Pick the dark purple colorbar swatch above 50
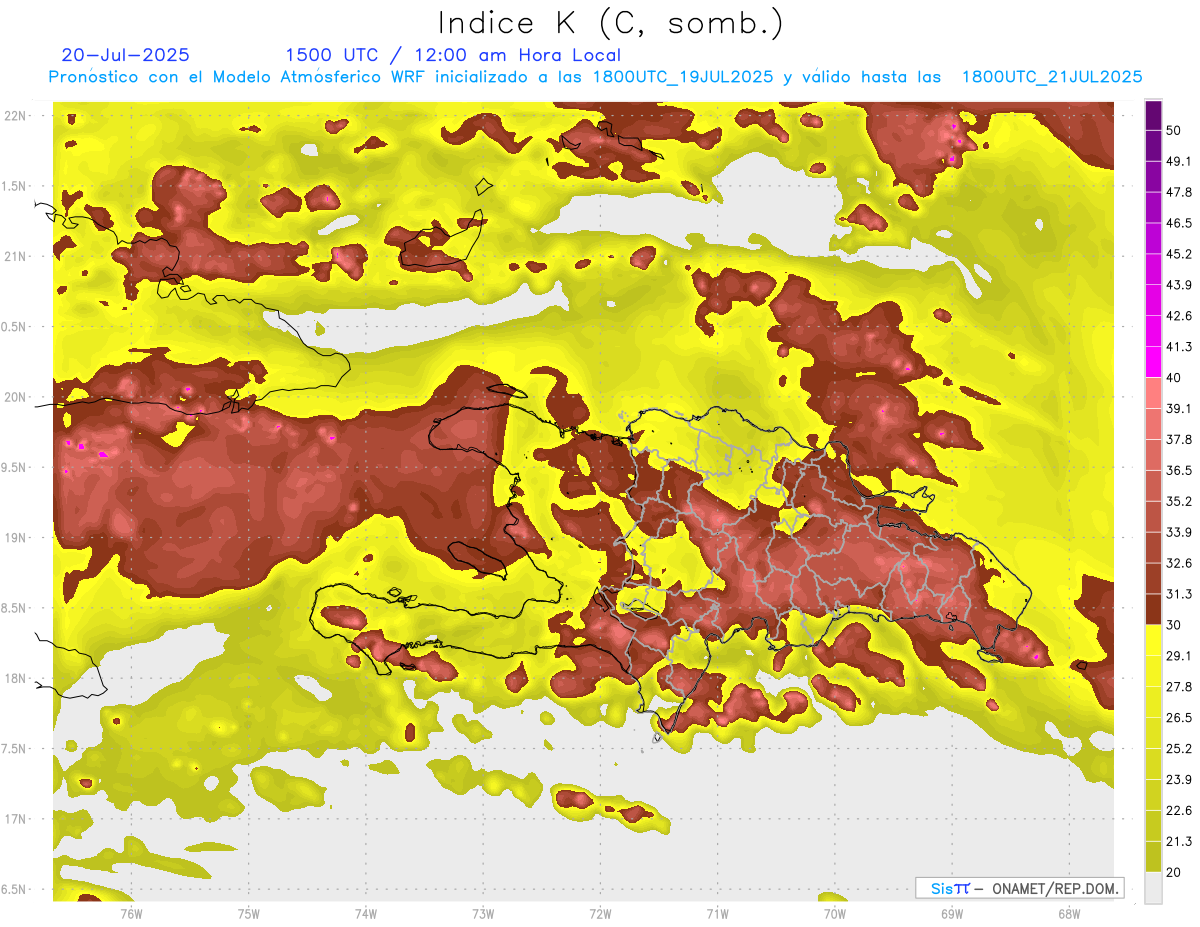Image resolution: width=1200 pixels, height=927 pixels. tap(1153, 115)
